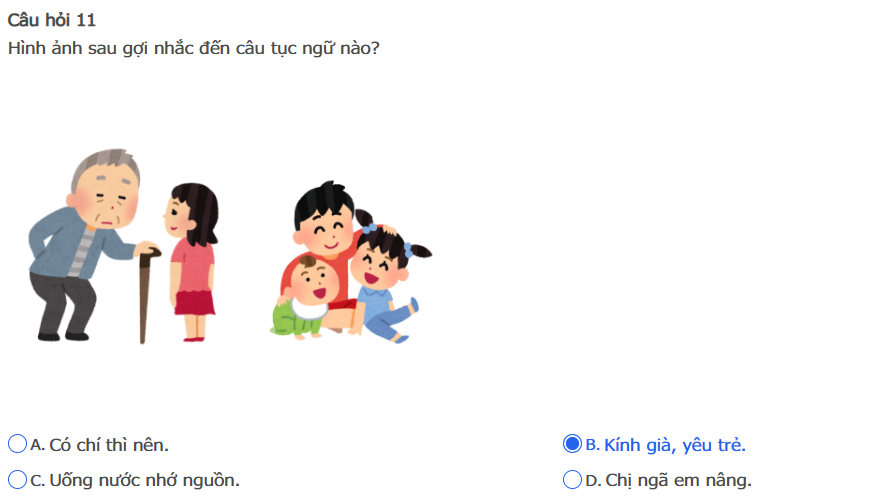The image size is (882, 502).
Task: Select radio button for option B
Action: [x=572, y=444]
